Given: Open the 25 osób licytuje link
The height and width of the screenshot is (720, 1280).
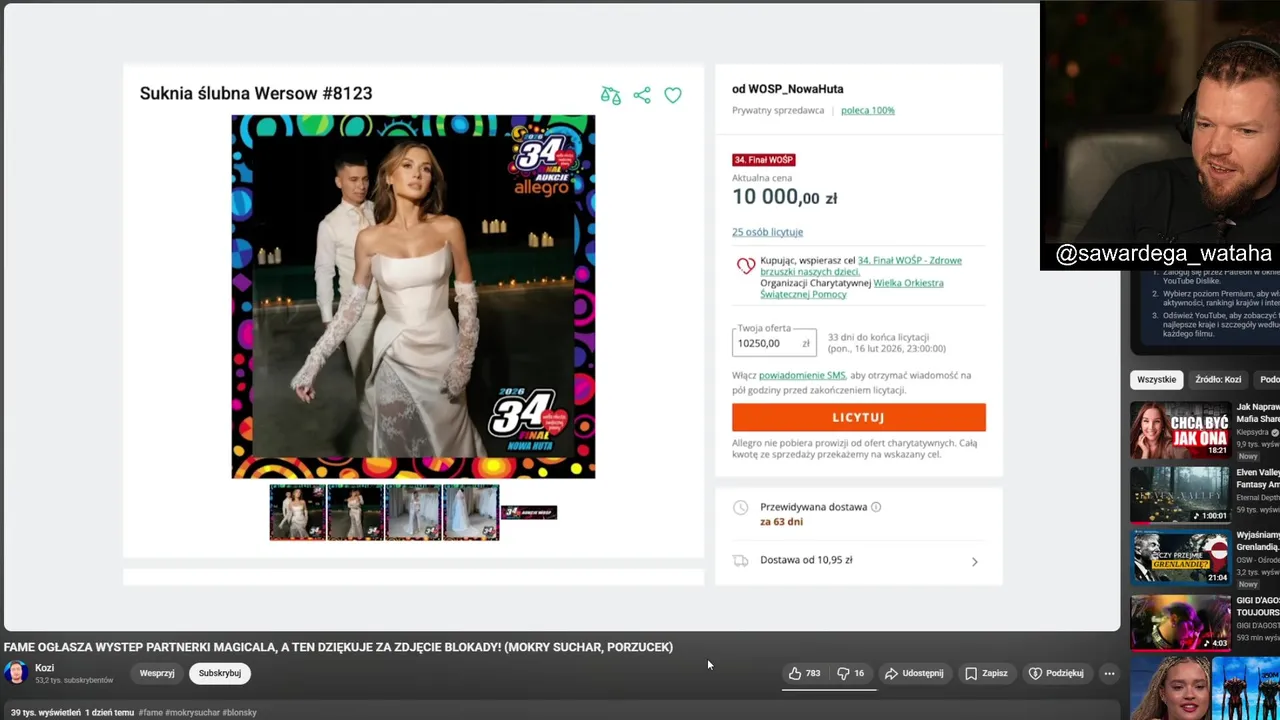Looking at the screenshot, I should [767, 232].
